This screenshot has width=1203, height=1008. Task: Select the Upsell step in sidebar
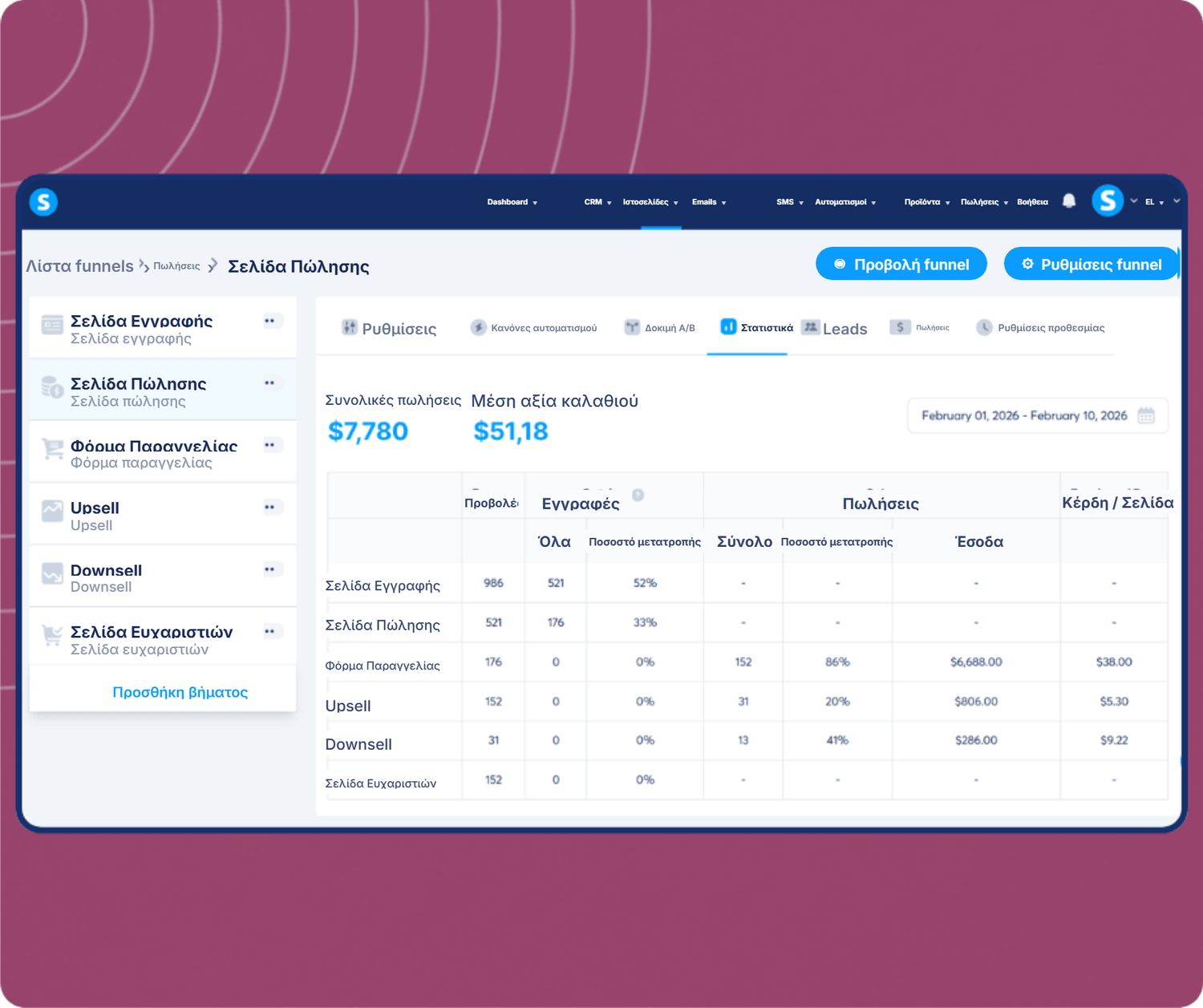click(163, 514)
